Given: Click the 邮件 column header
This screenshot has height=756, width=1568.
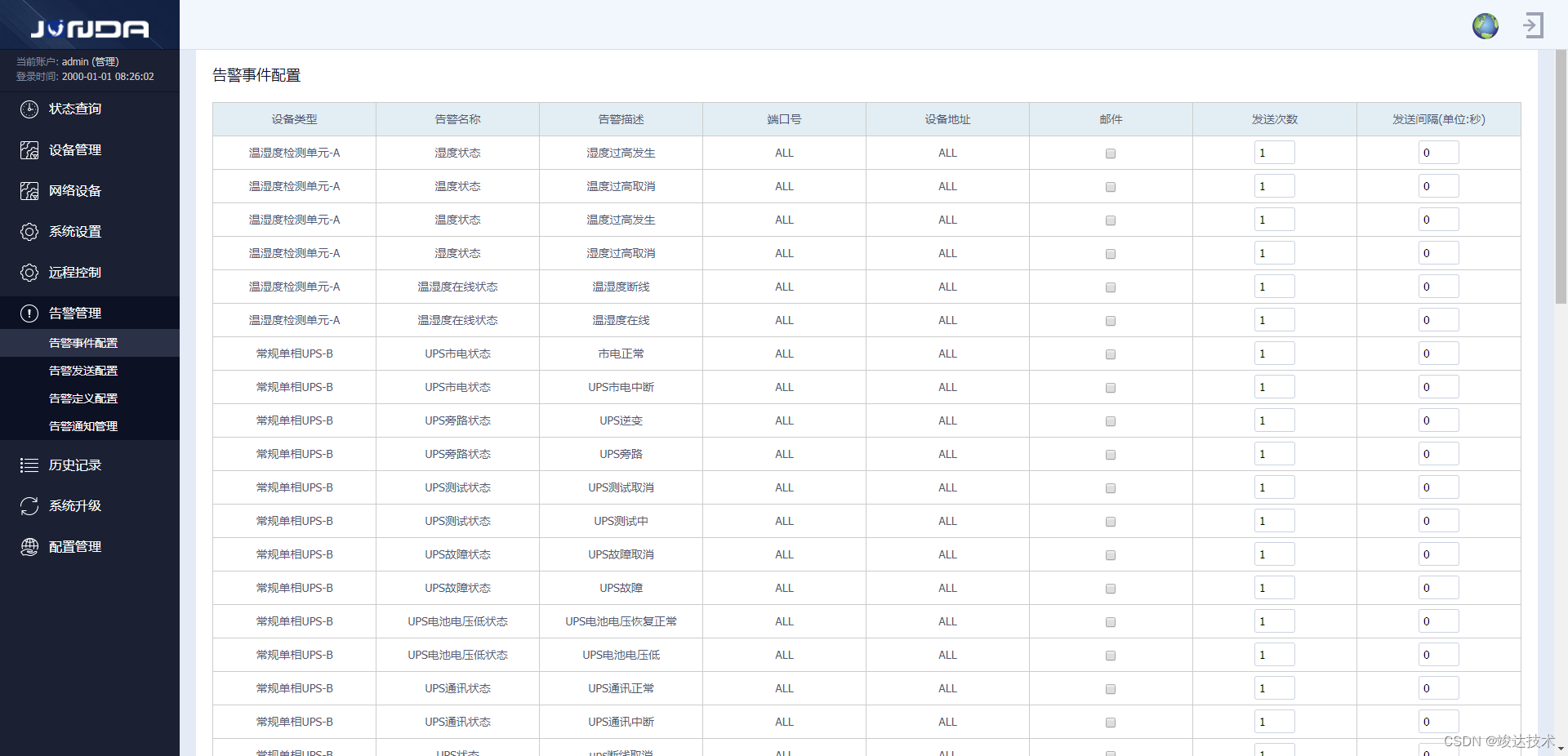Looking at the screenshot, I should (x=1111, y=119).
